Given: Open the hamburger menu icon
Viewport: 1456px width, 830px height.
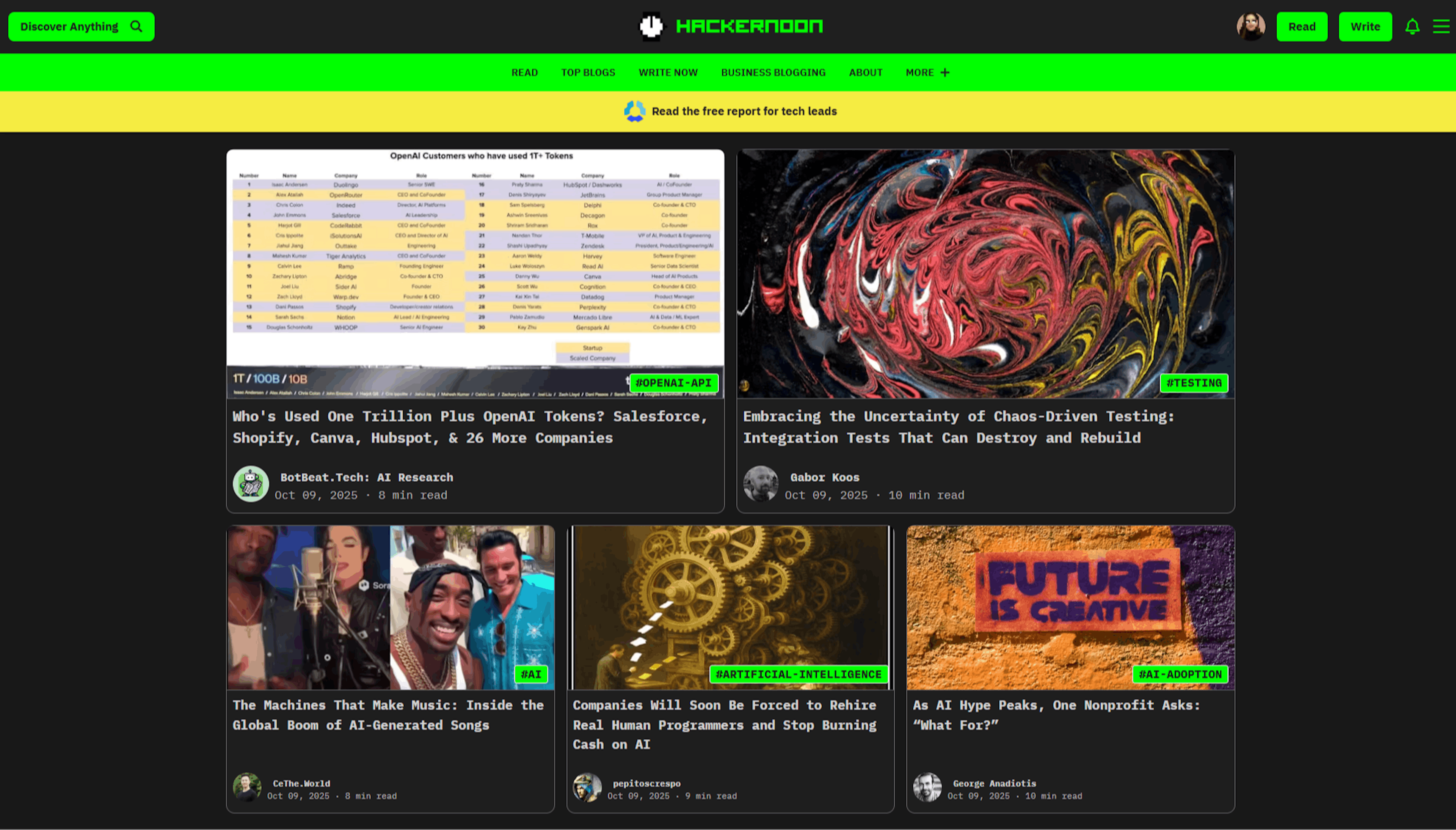Looking at the screenshot, I should [1440, 26].
